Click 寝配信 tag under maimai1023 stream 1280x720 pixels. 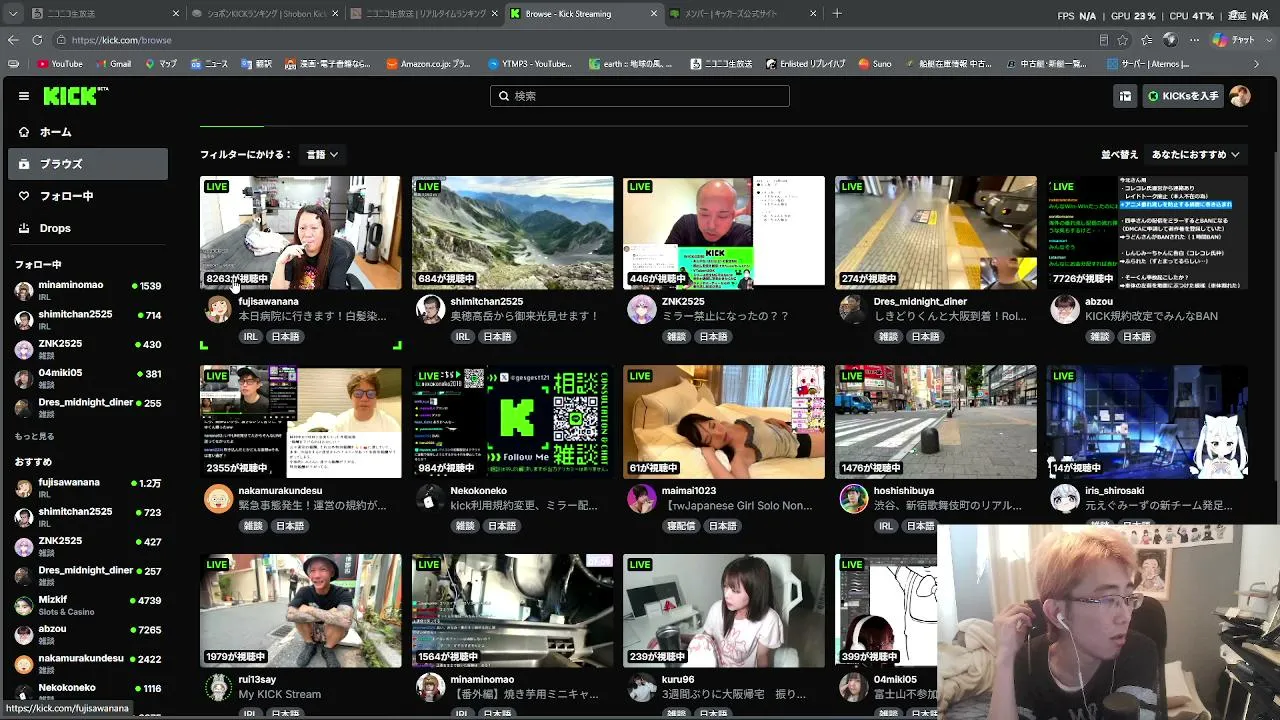[x=681, y=526]
